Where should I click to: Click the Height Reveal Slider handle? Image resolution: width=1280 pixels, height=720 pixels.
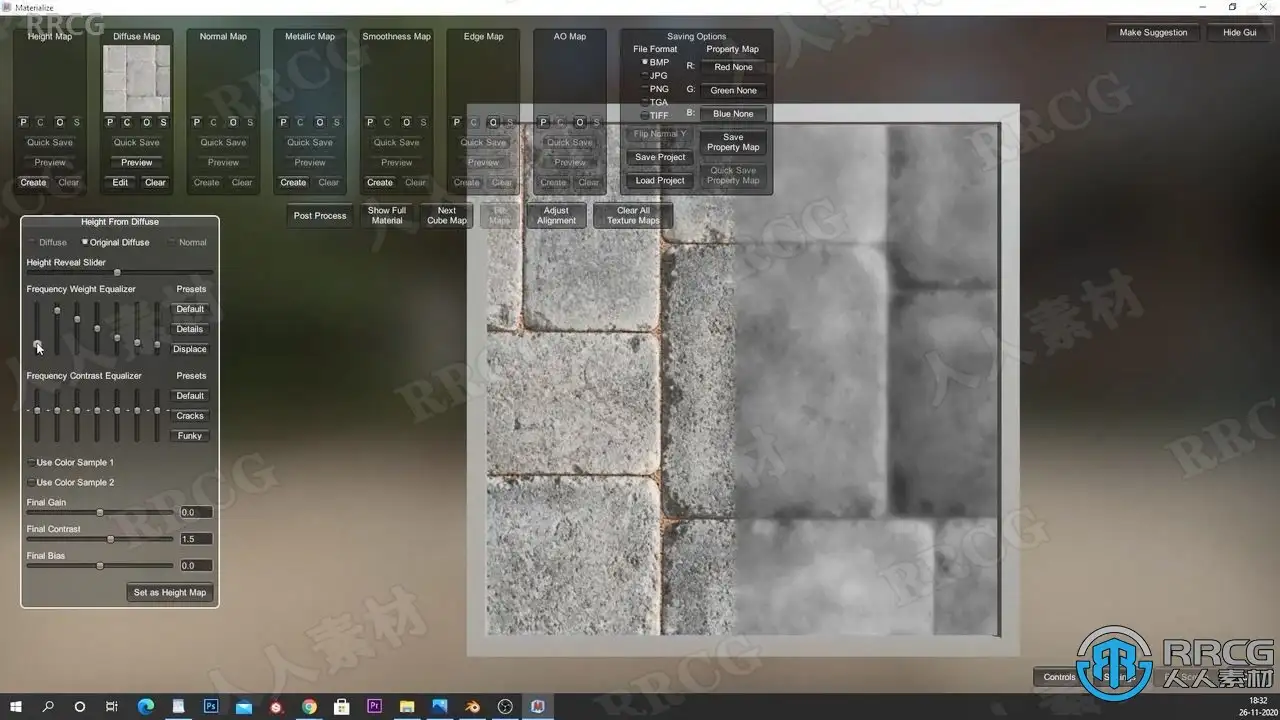point(117,272)
